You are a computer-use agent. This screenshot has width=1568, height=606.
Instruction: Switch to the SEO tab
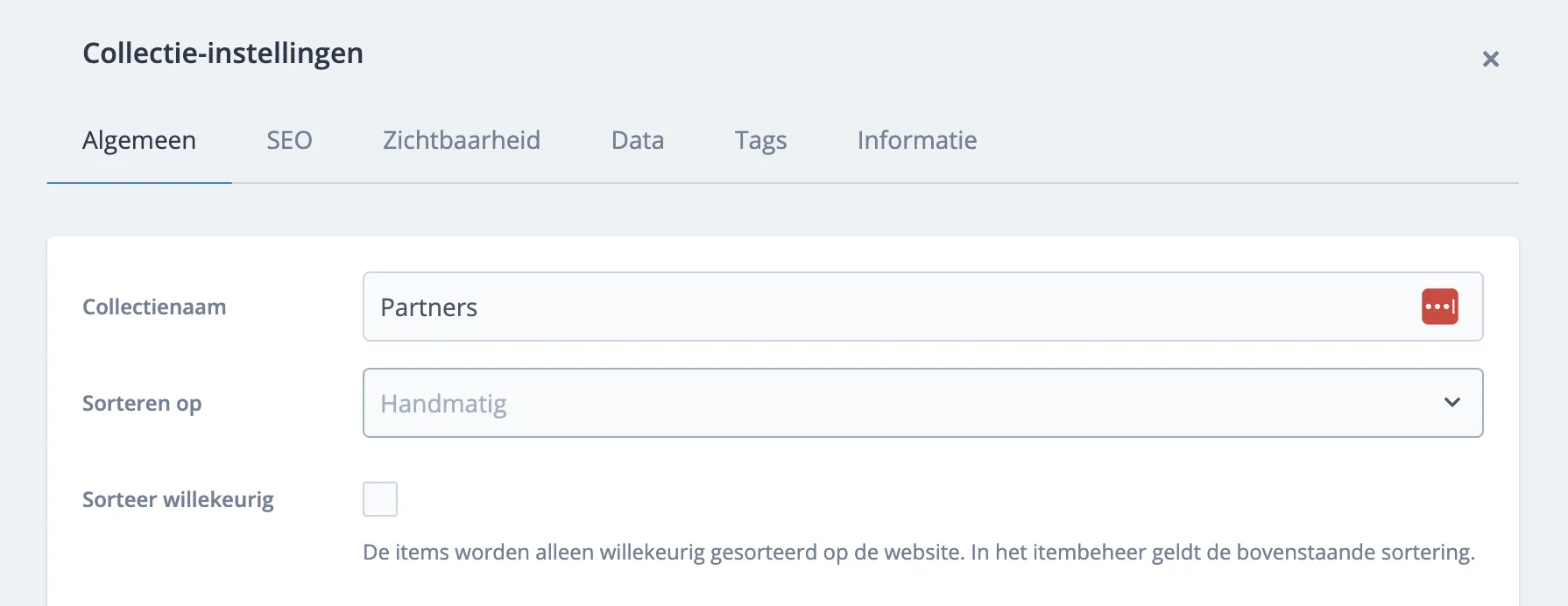[289, 140]
